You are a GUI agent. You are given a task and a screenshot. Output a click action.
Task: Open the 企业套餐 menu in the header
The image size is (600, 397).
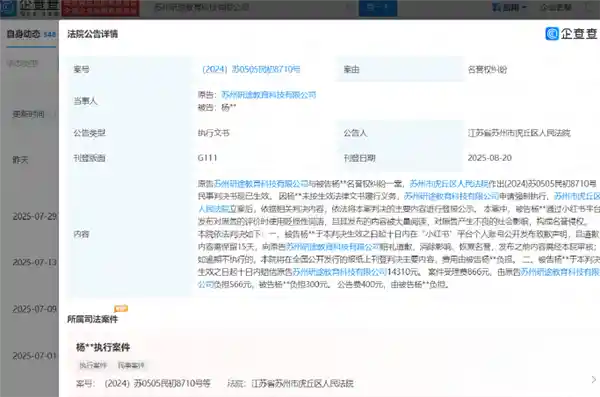point(556,7)
